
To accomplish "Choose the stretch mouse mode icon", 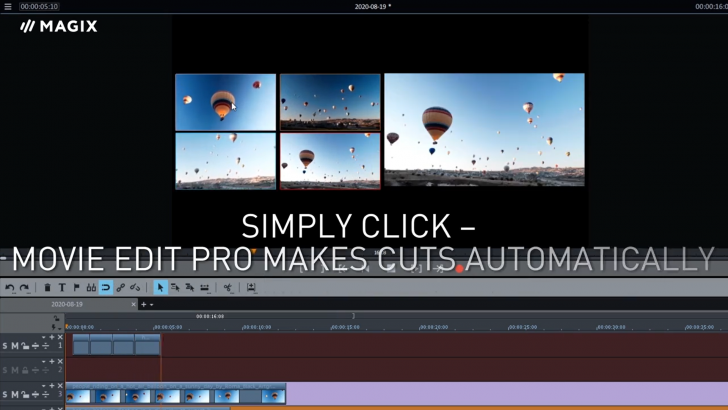I will 205,288.
